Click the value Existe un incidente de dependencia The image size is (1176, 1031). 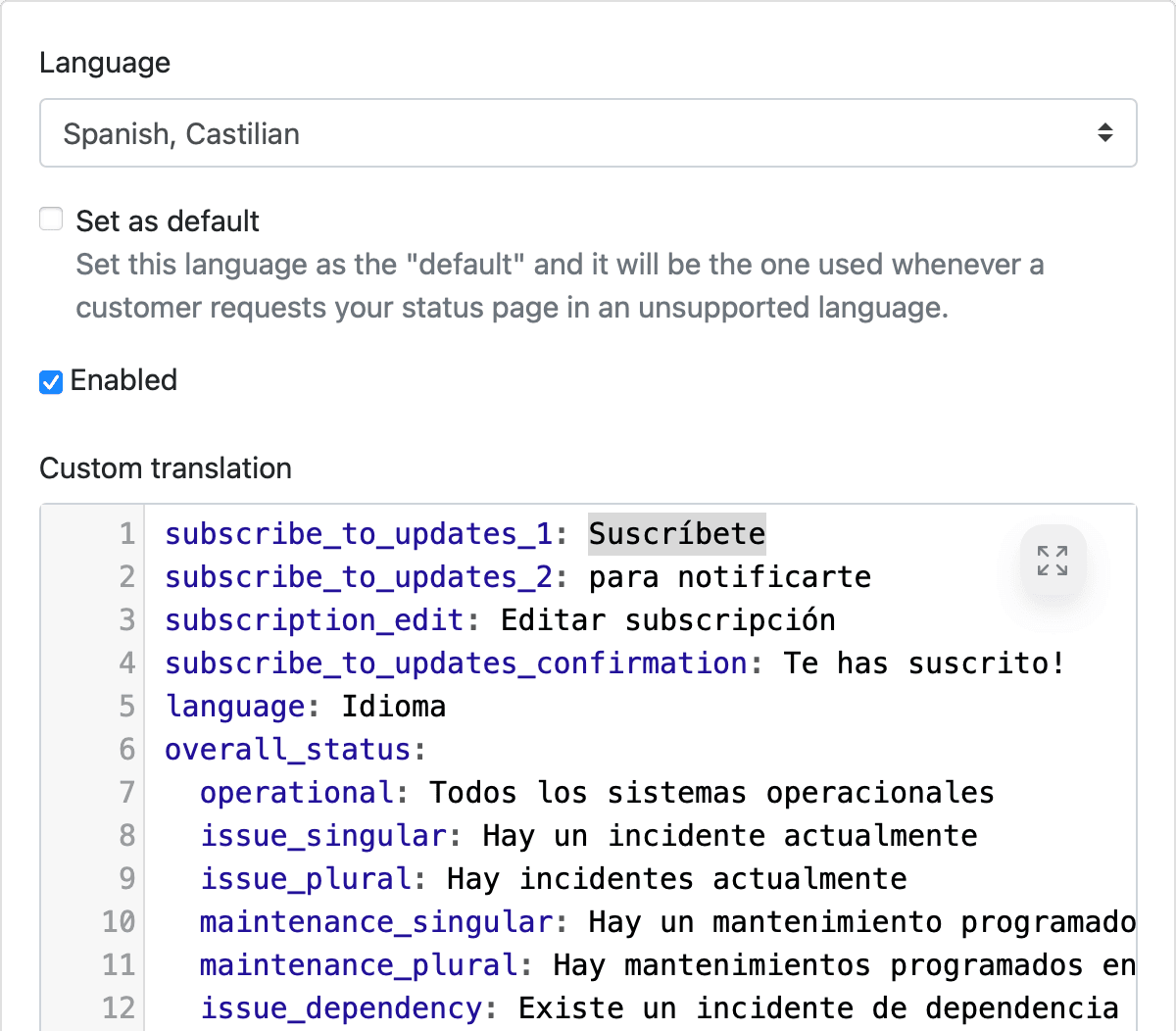tap(818, 1008)
